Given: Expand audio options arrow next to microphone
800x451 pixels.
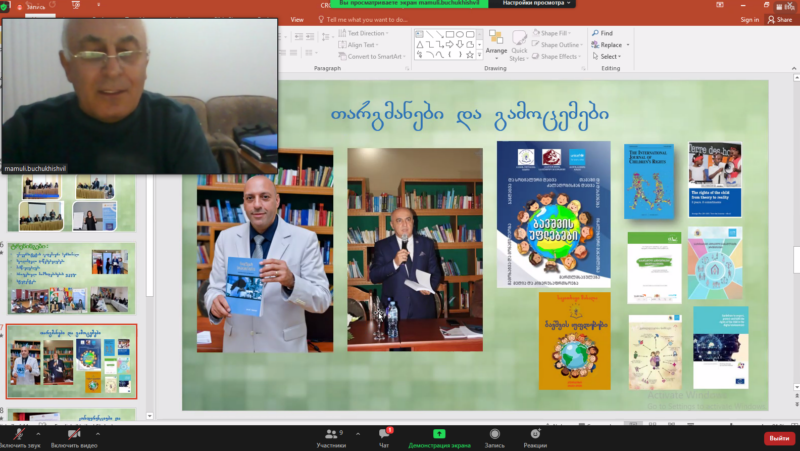Looking at the screenshot, I should pos(38,434).
